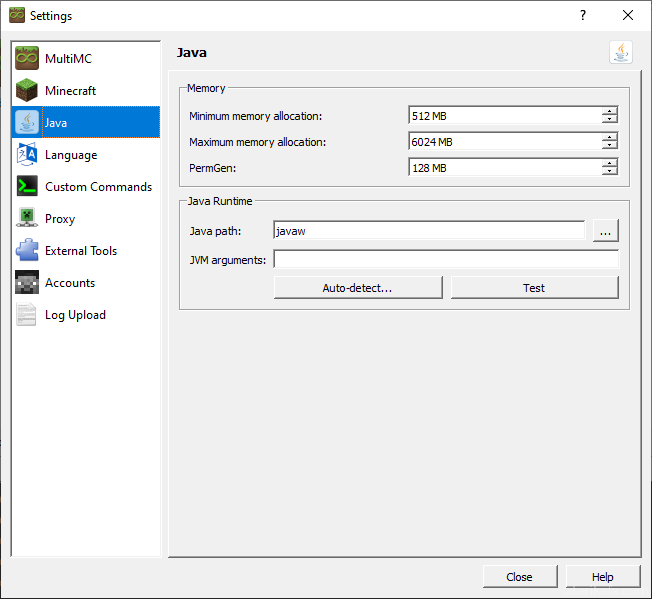Increase minimum memory allocation with up arrow

[x=610, y=111]
